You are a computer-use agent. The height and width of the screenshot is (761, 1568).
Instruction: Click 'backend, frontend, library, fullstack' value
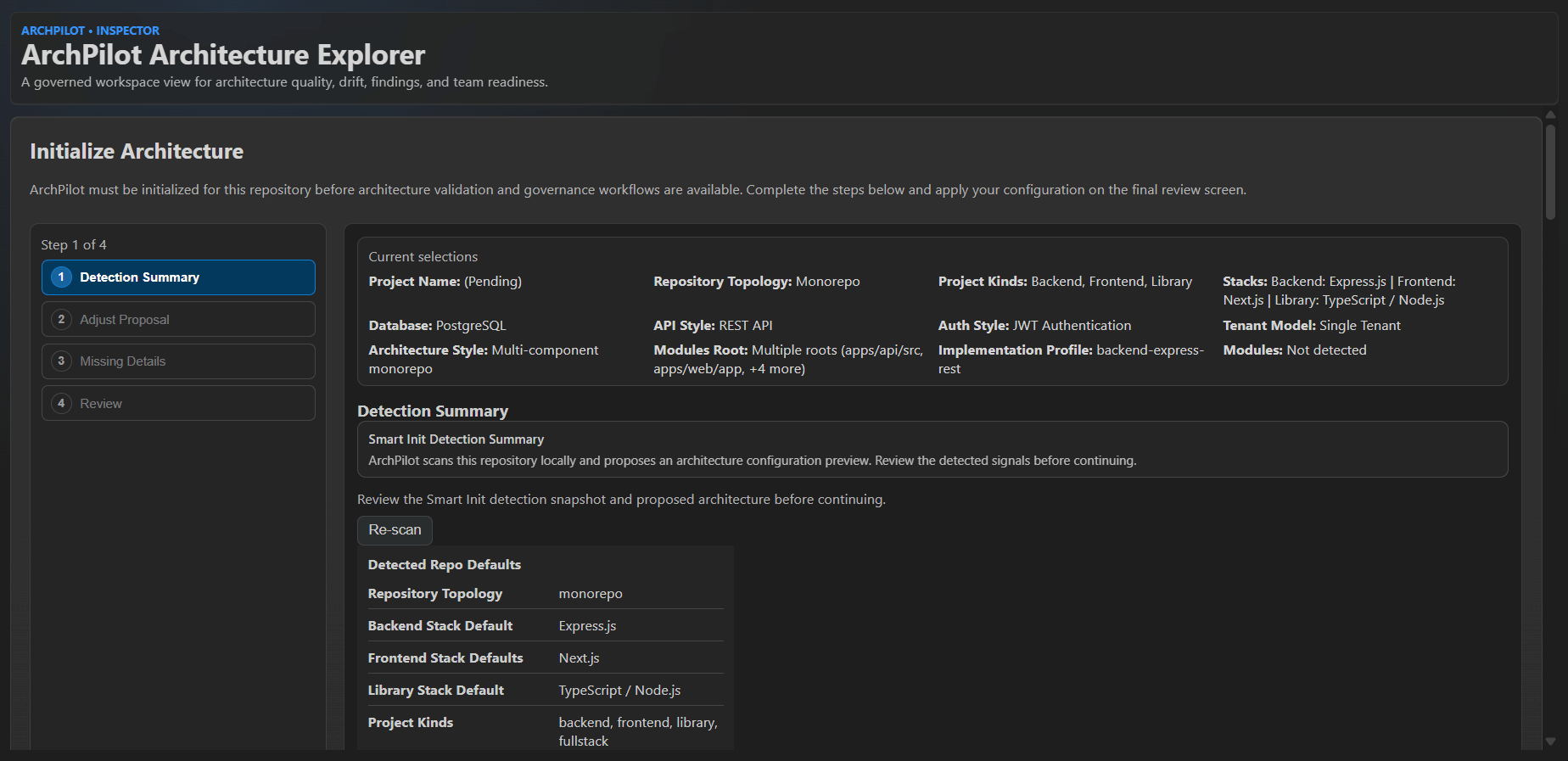click(x=638, y=732)
